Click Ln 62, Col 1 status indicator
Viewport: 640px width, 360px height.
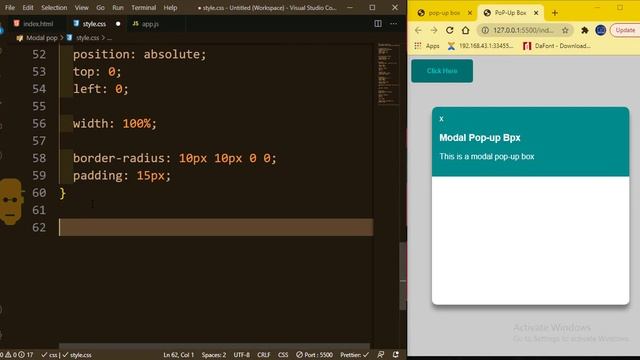click(178, 355)
